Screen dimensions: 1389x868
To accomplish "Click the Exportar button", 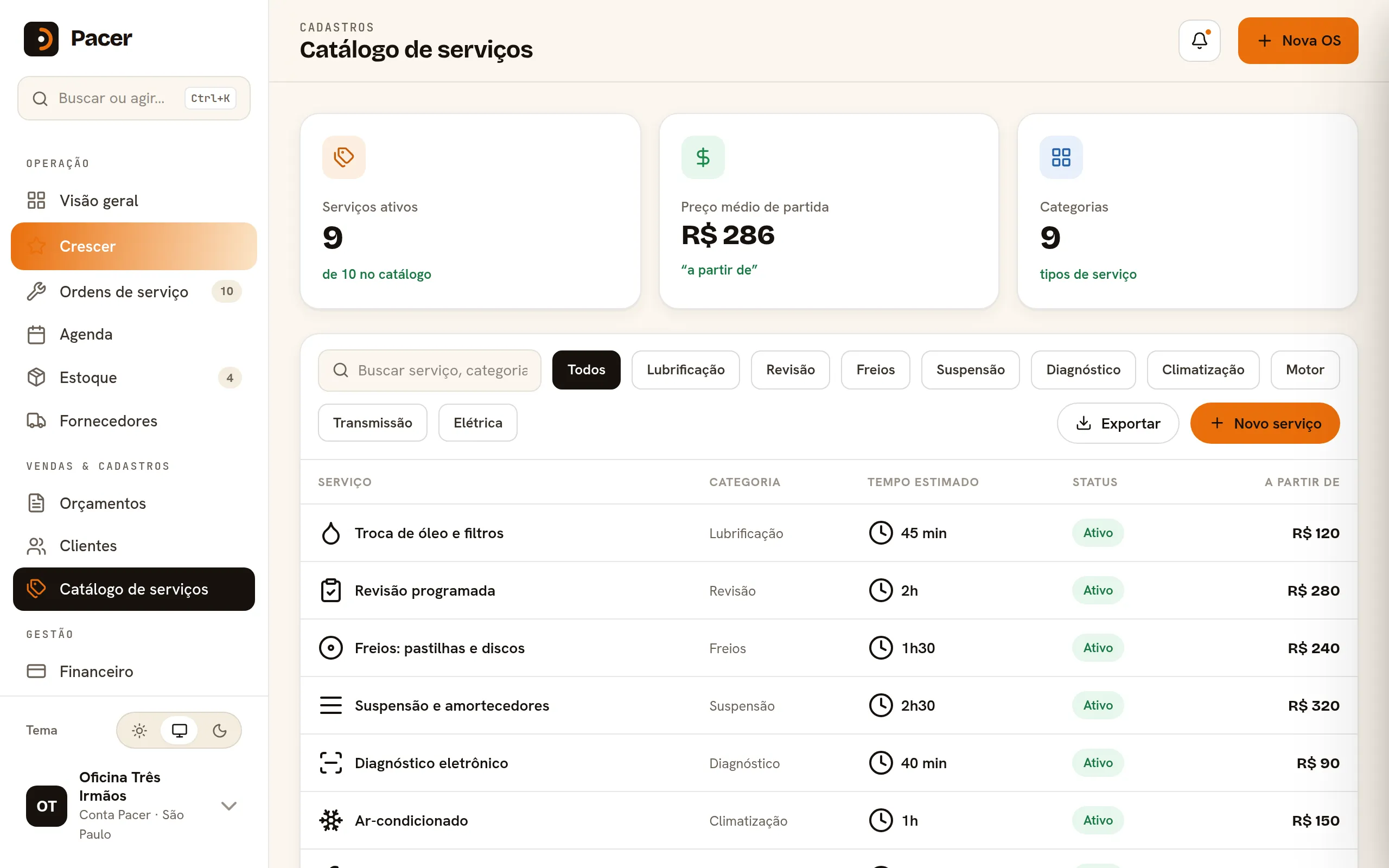I will pyautogui.click(x=1118, y=423).
